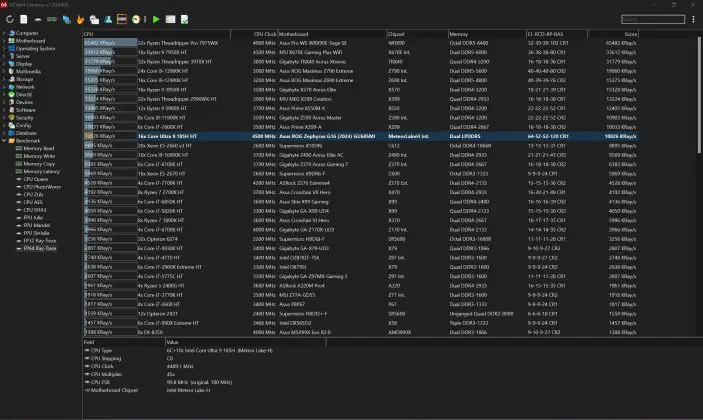Open the white results list toolbar icon

pyautogui.click(x=170, y=19)
